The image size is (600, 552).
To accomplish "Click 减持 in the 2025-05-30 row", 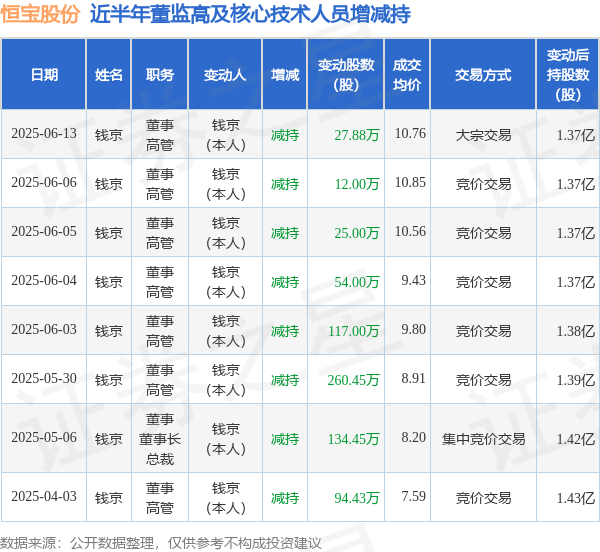I will click(x=285, y=380).
